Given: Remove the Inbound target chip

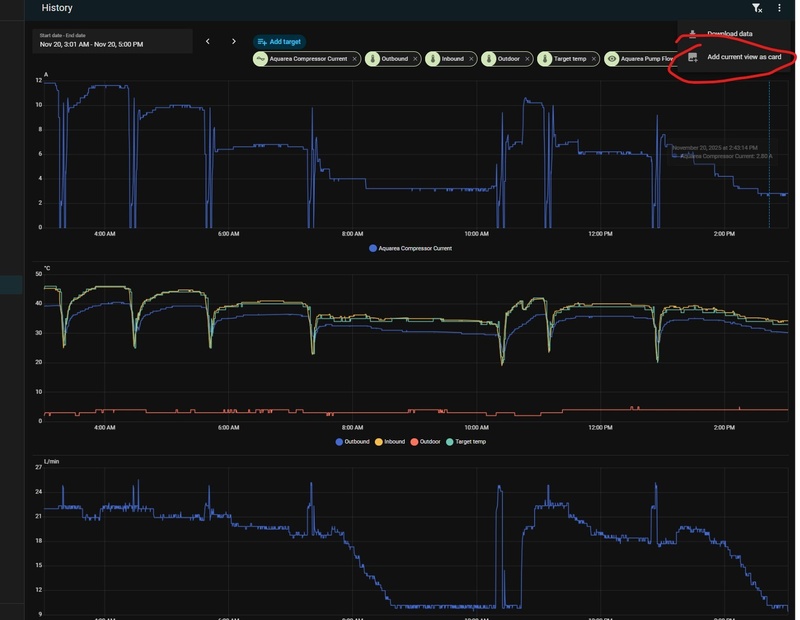Looking at the screenshot, I should point(471,59).
